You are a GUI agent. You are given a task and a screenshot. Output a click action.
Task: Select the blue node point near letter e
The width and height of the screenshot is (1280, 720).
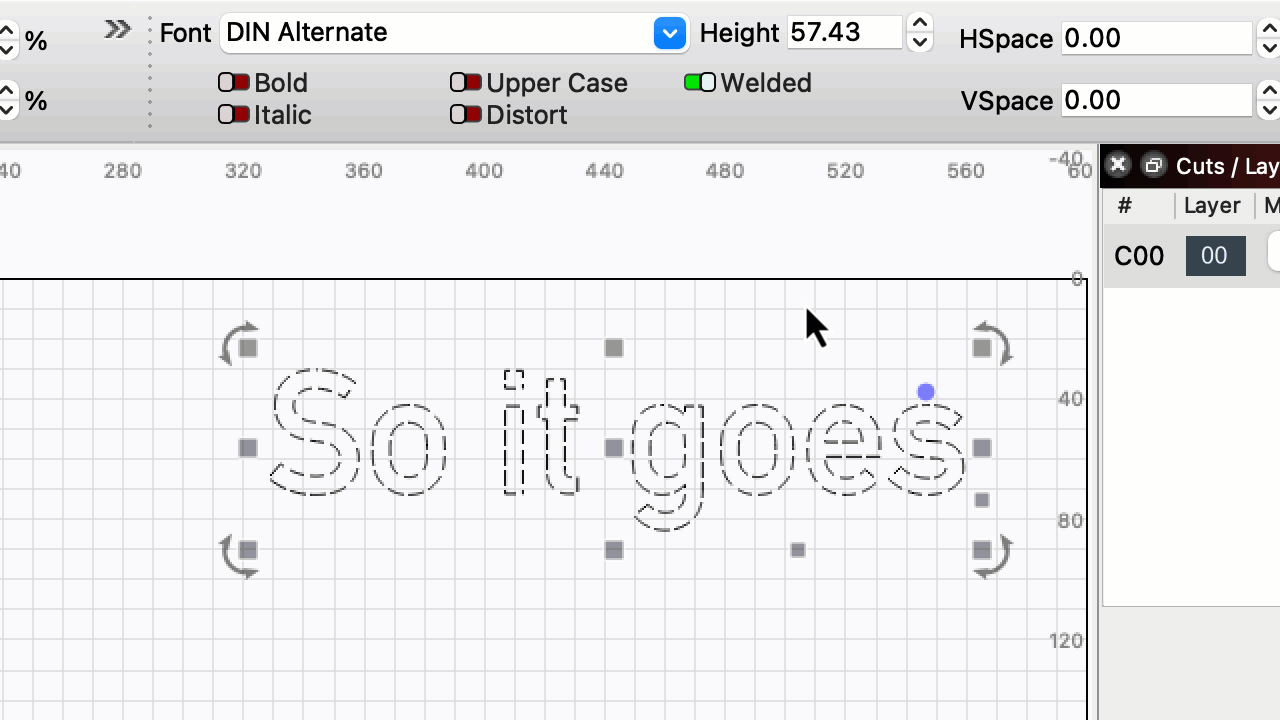pos(925,391)
